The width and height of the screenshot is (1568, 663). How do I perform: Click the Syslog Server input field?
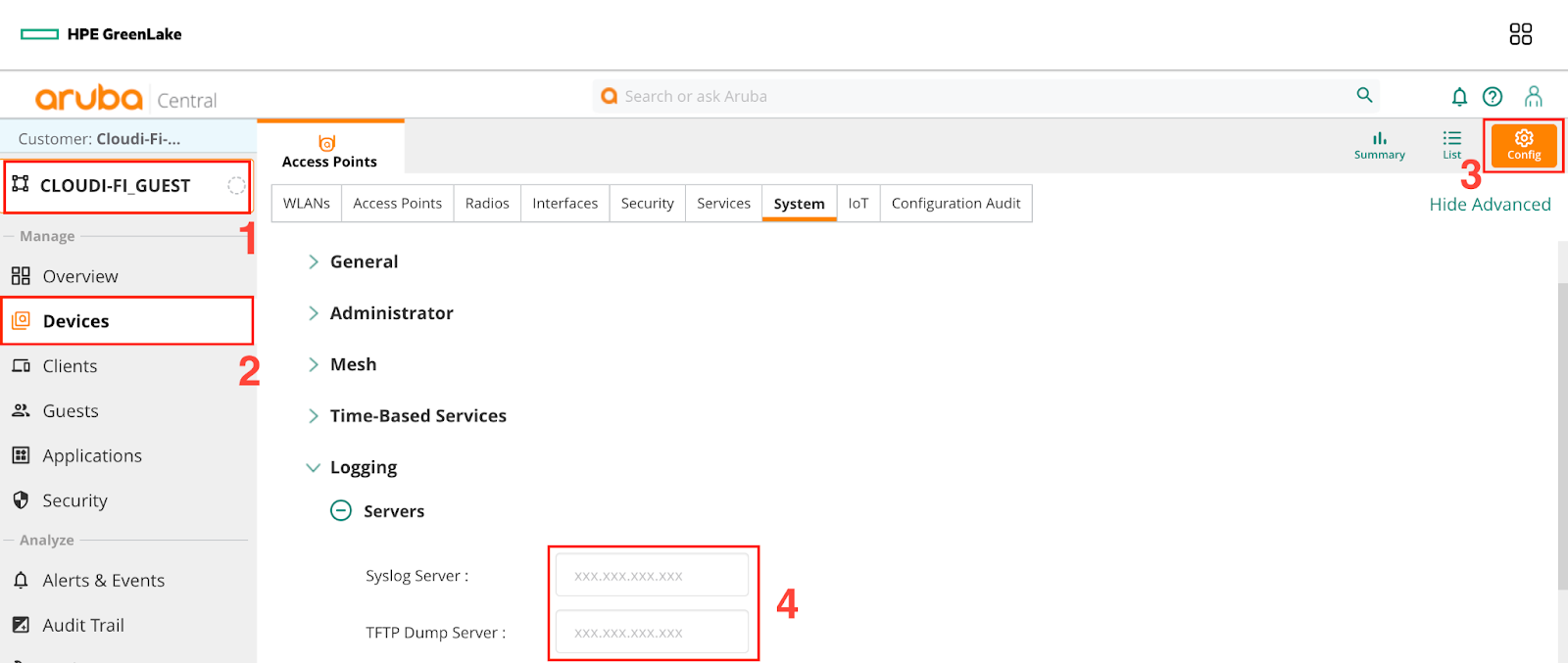pos(652,575)
